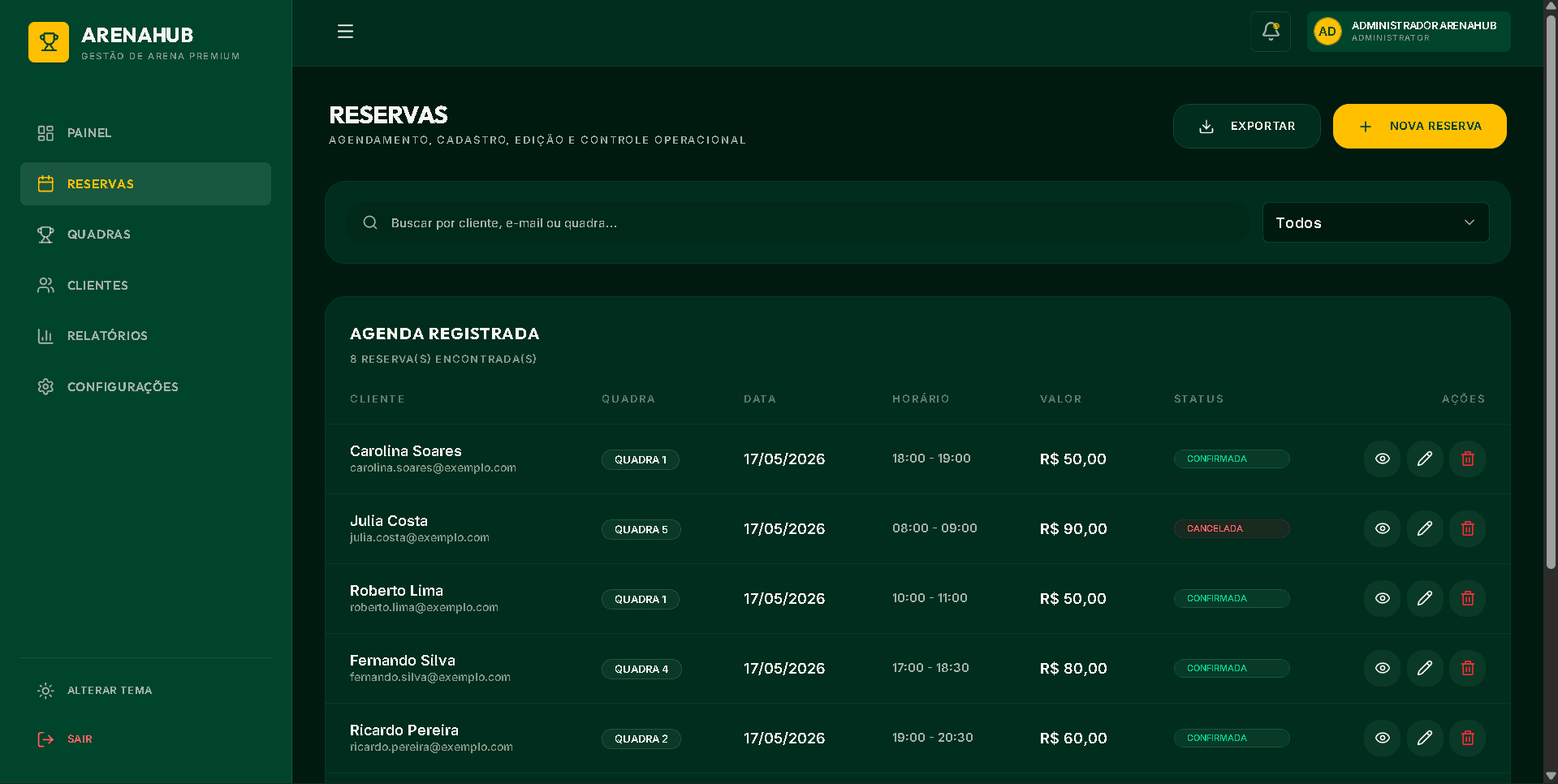This screenshot has width=1558, height=784.
Task: Click the 17:00 - 18:30 time slot
Action: (x=930, y=668)
